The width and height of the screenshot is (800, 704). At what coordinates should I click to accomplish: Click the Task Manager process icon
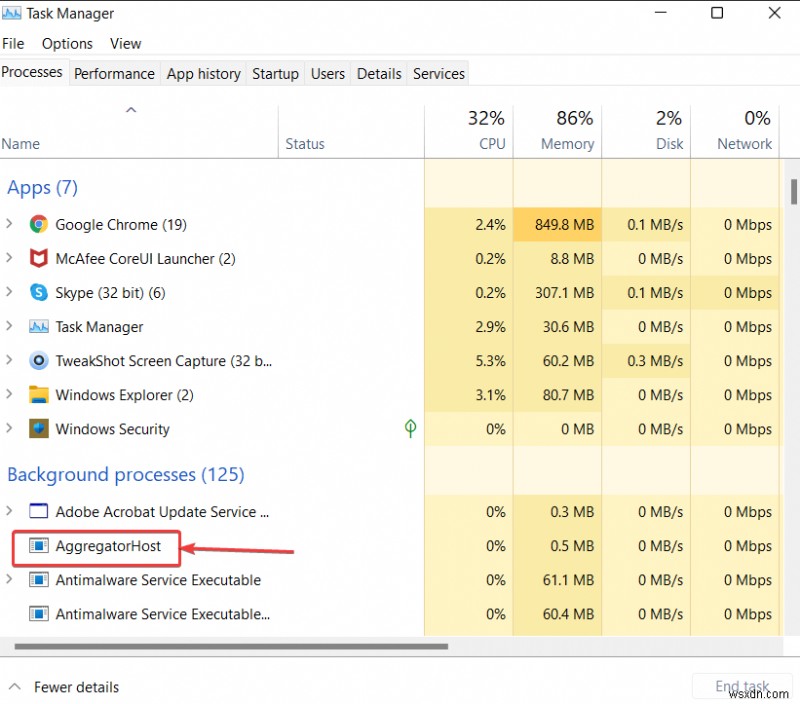point(39,327)
